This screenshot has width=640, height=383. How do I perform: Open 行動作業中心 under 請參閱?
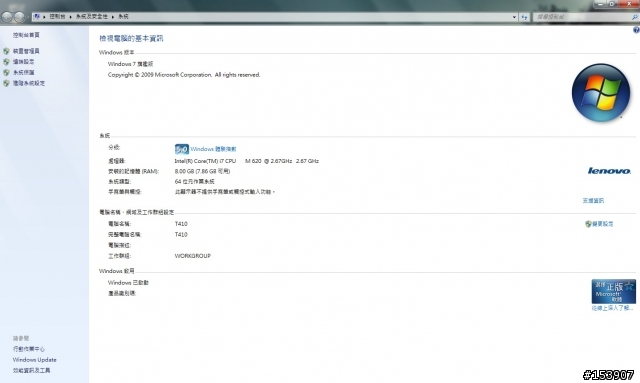[29, 349]
